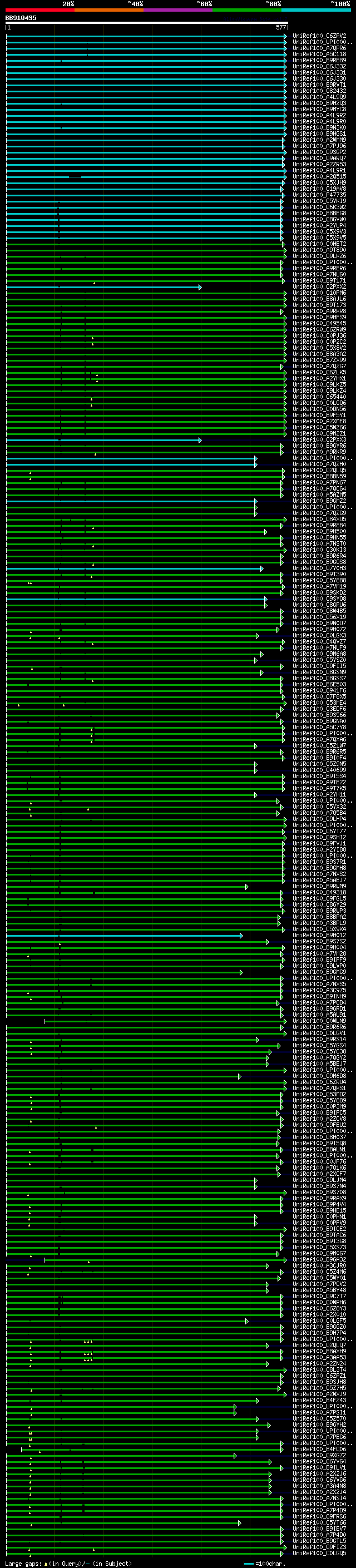Select the UniRef100_A5AZM5 label
The image size is (356, 1568).
(319, 495)
